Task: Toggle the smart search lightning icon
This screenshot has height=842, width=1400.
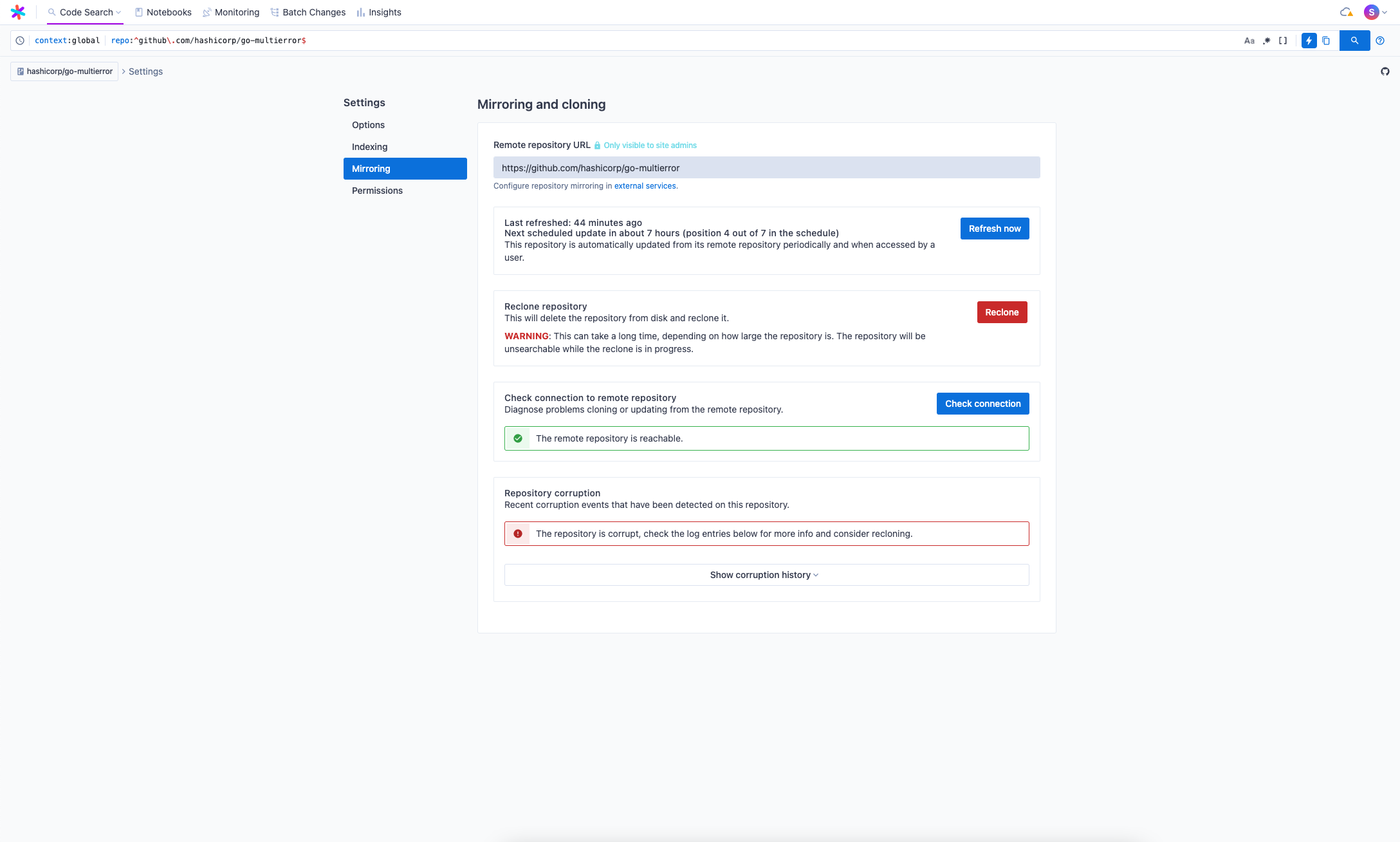Action: [x=1309, y=41]
